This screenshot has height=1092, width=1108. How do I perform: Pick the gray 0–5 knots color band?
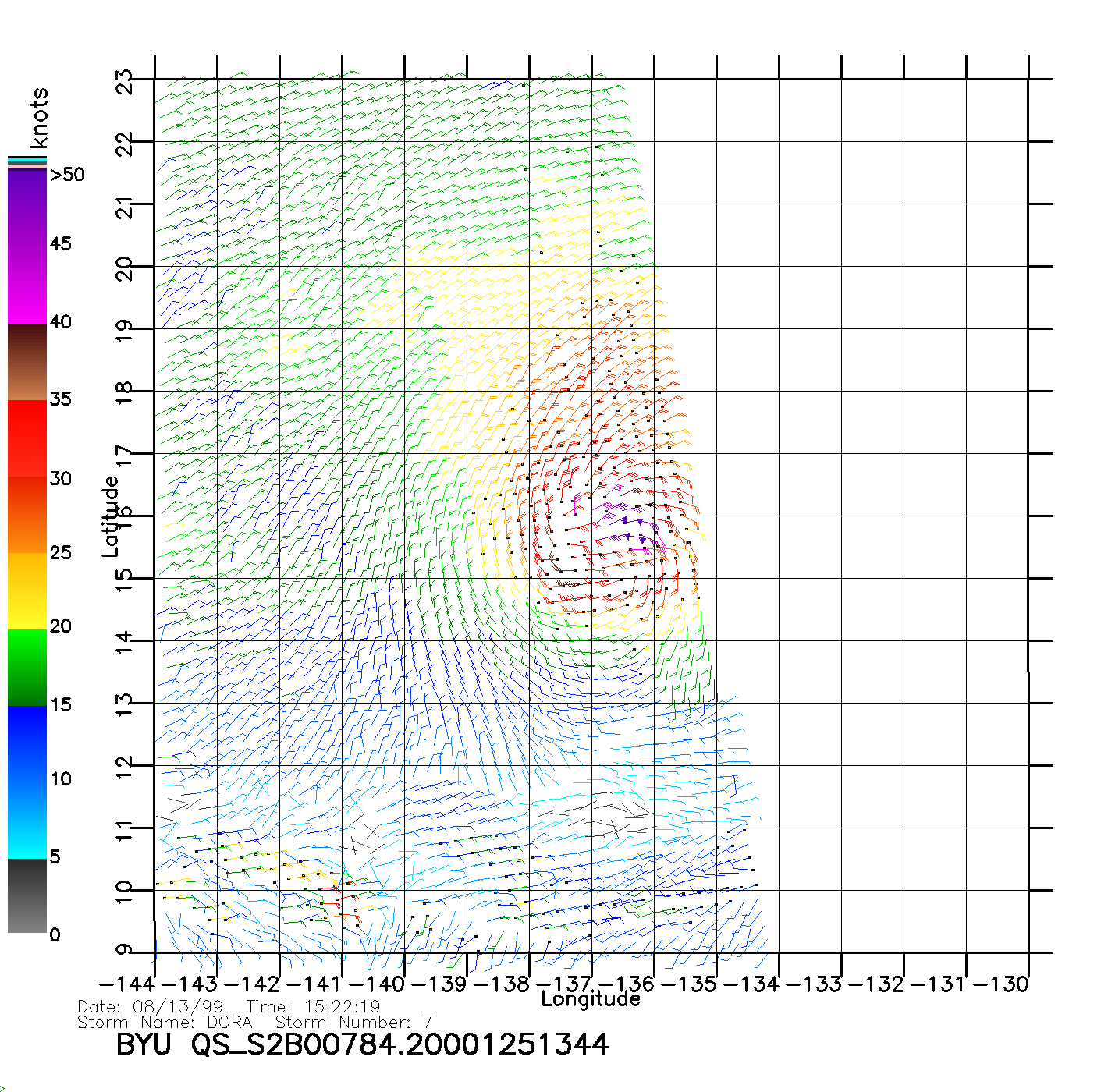point(27,895)
